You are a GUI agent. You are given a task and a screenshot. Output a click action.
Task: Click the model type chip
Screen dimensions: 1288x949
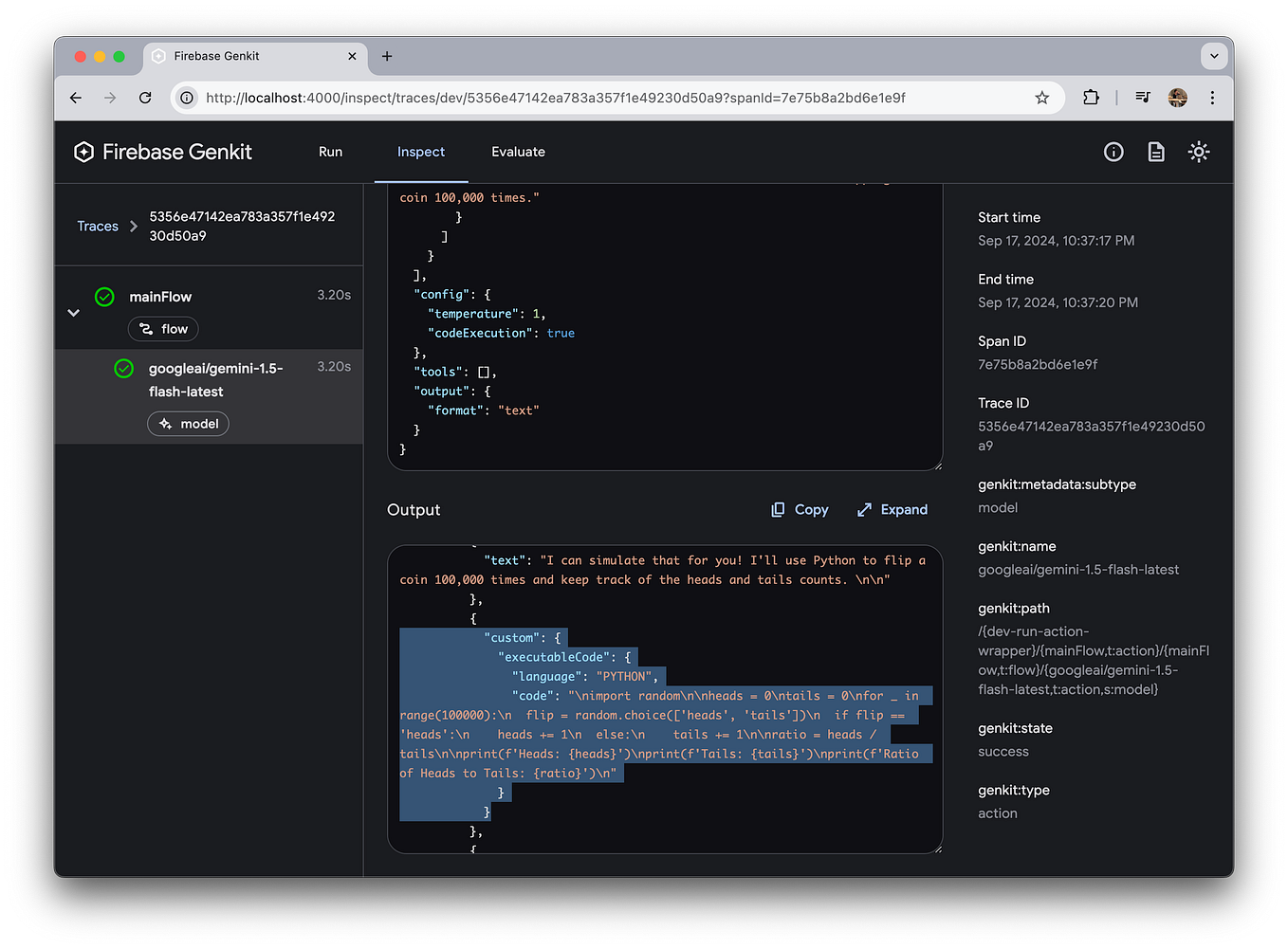pos(188,424)
